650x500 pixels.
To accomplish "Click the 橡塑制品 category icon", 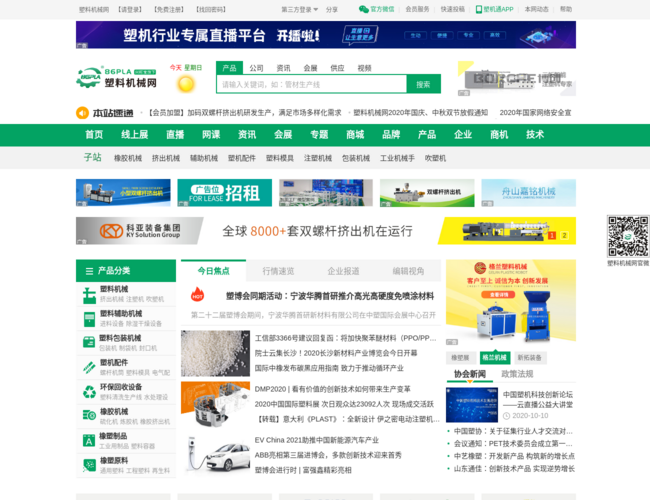I will click(89, 440).
